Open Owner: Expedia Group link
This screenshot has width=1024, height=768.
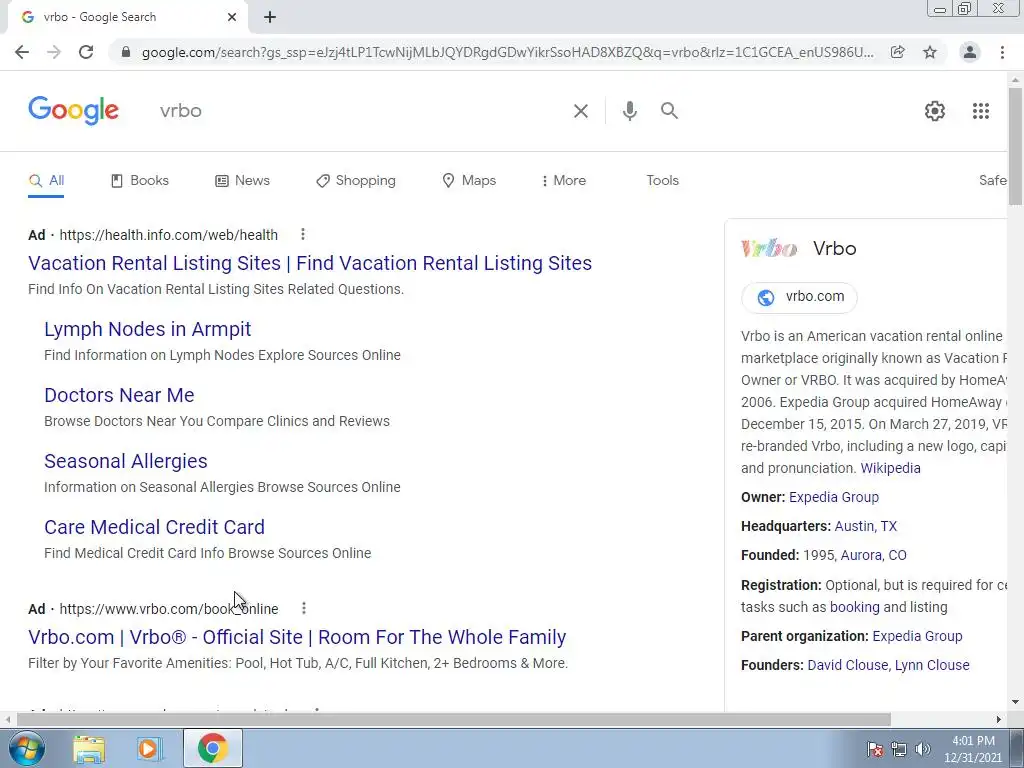tap(833, 497)
